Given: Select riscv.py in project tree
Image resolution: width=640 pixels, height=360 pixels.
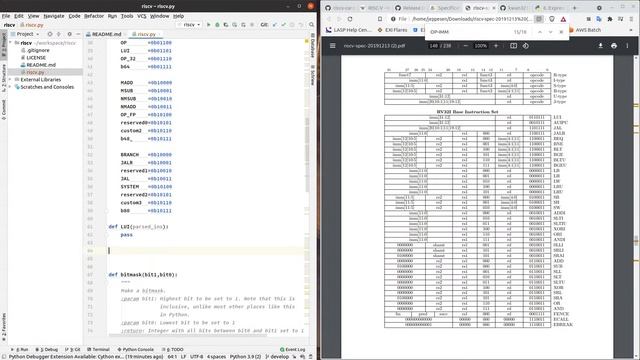Looking at the screenshot, I should [x=35, y=72].
